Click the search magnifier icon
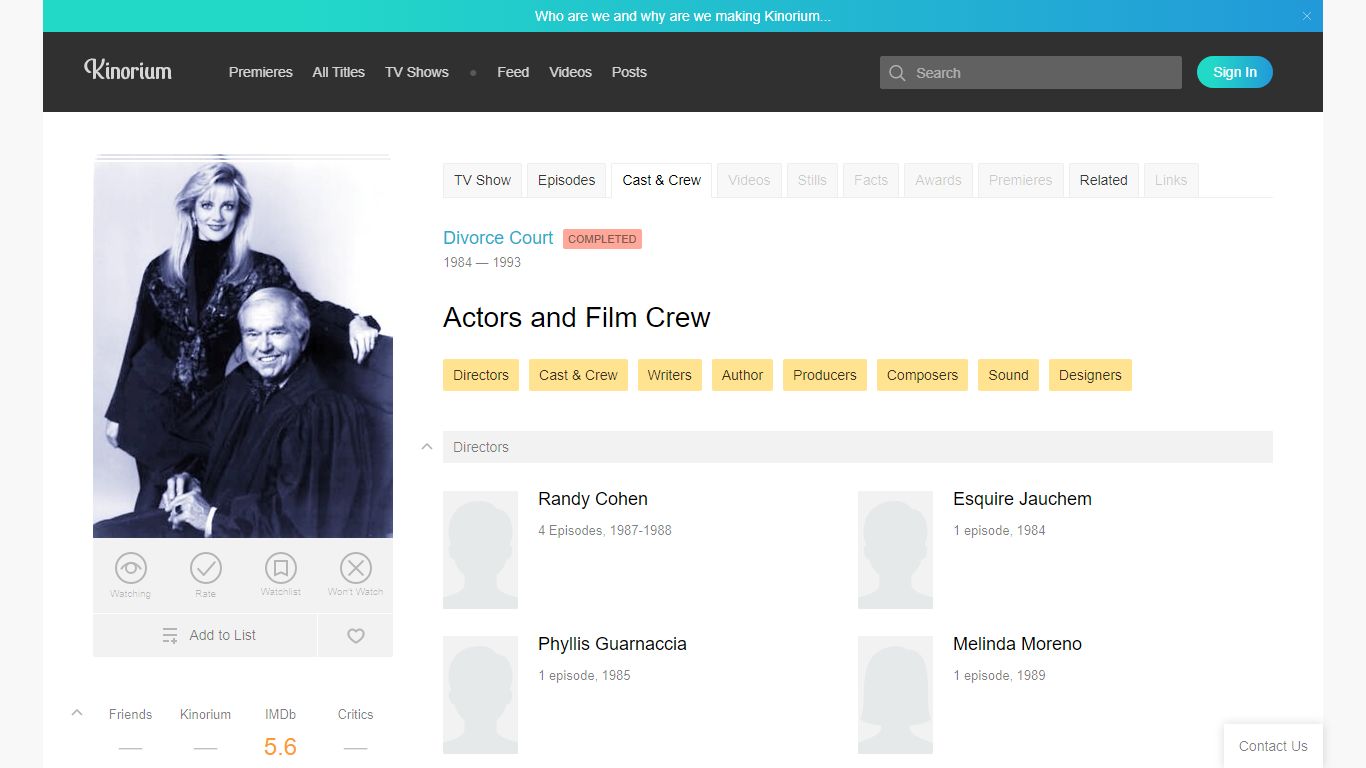1366x768 pixels. click(x=897, y=73)
